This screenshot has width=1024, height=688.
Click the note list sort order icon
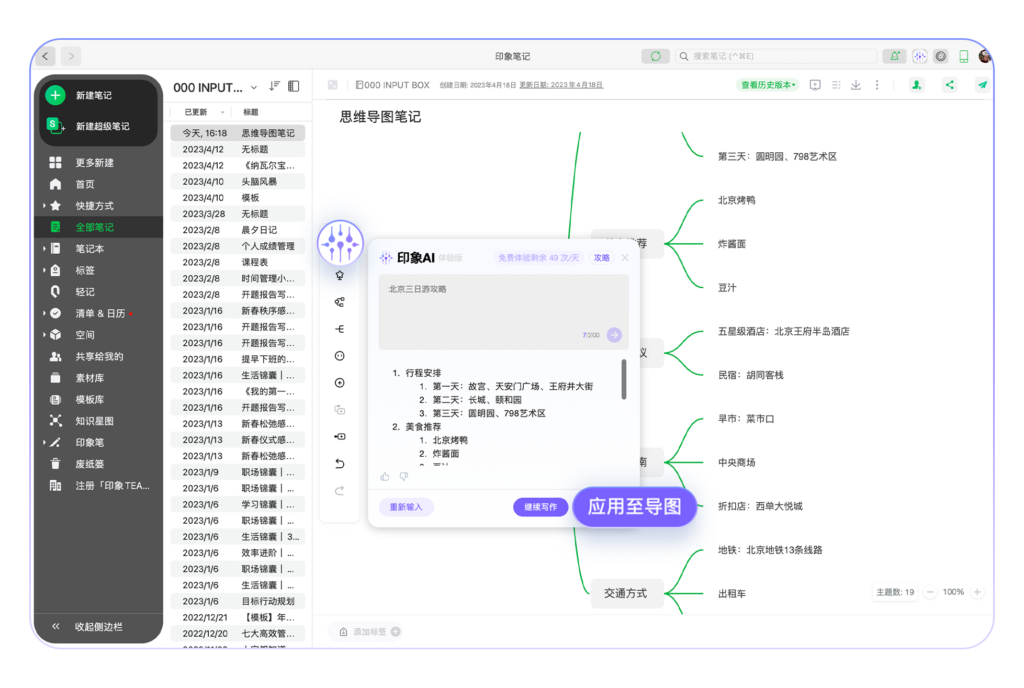click(x=274, y=86)
